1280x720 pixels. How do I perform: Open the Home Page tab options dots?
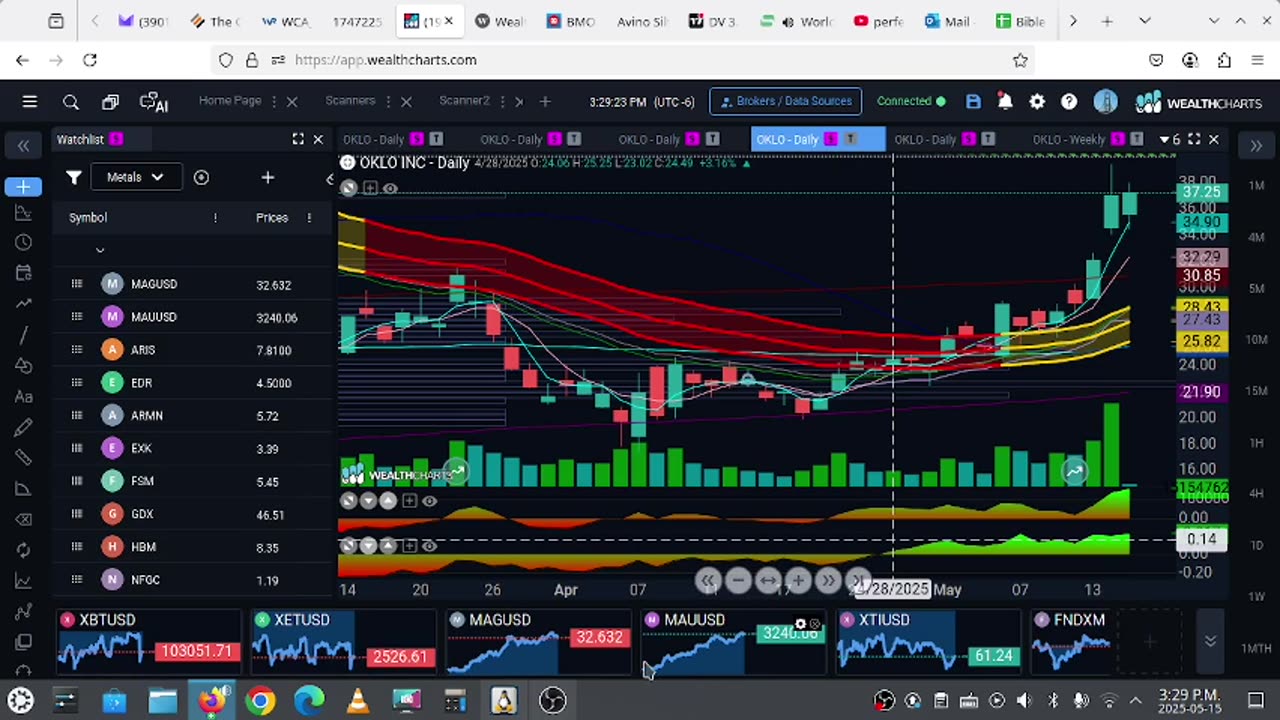[x=273, y=101]
